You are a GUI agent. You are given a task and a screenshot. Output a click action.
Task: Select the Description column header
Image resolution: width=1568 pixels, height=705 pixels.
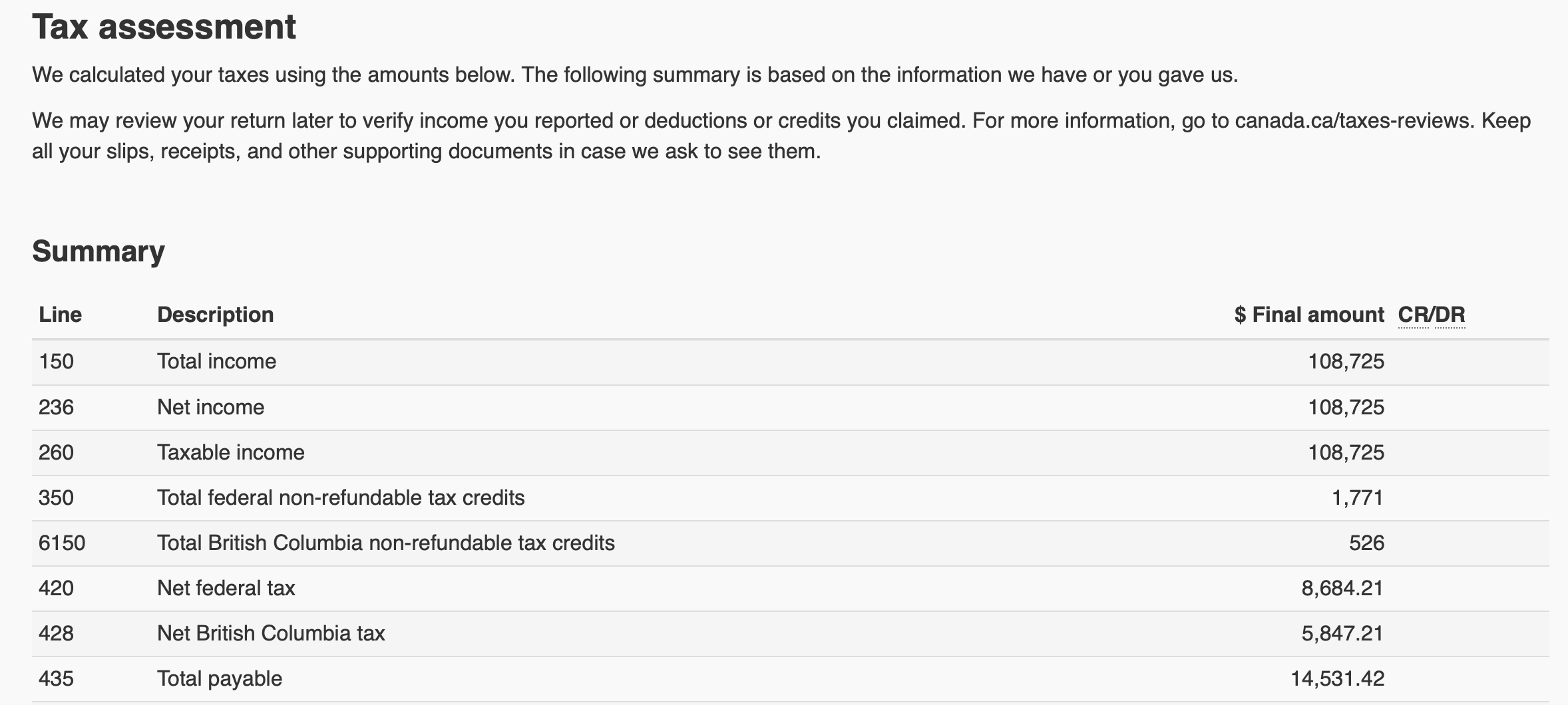[x=215, y=315]
